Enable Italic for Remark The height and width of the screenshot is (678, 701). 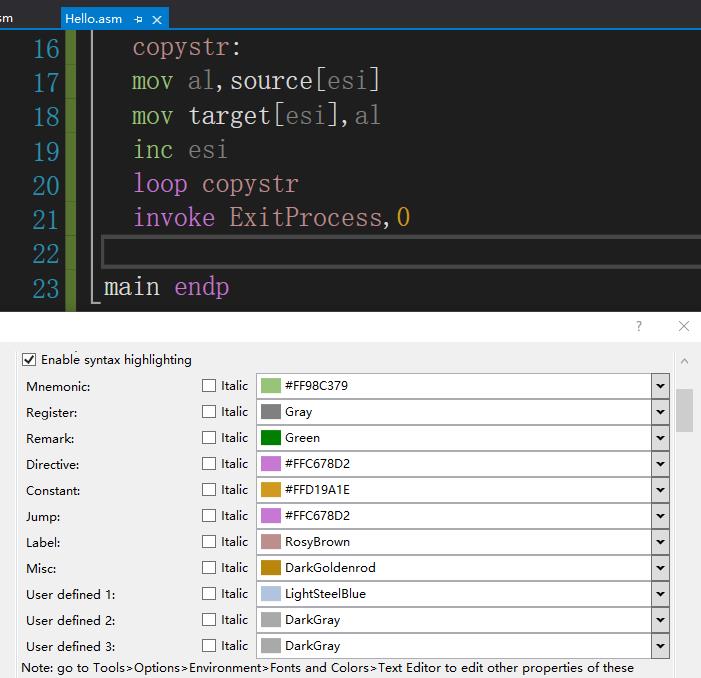209,437
